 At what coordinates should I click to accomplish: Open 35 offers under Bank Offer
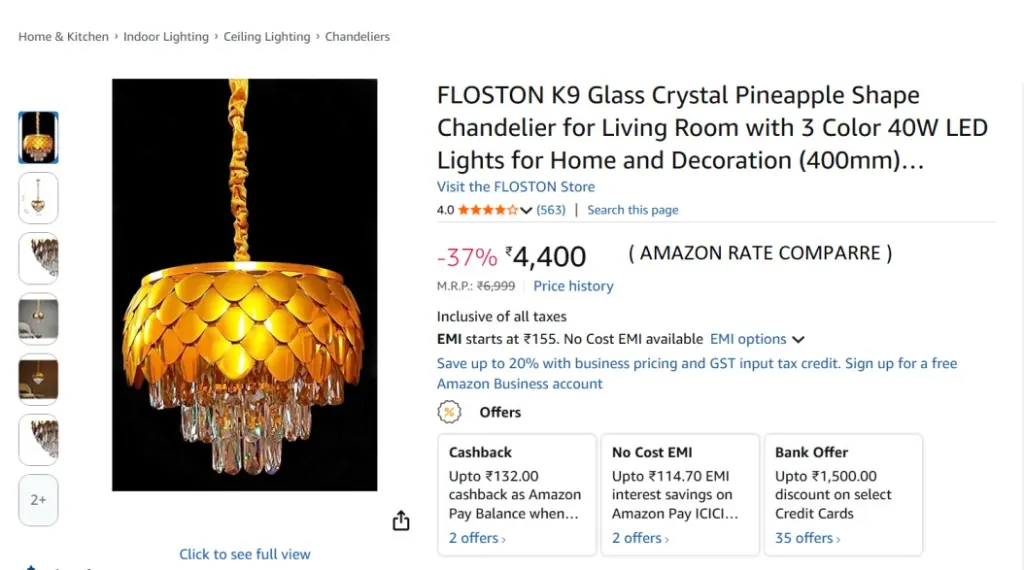point(807,538)
